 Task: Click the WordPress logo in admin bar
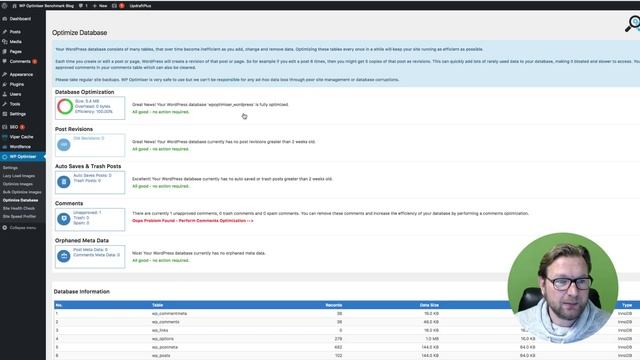[4, 6]
